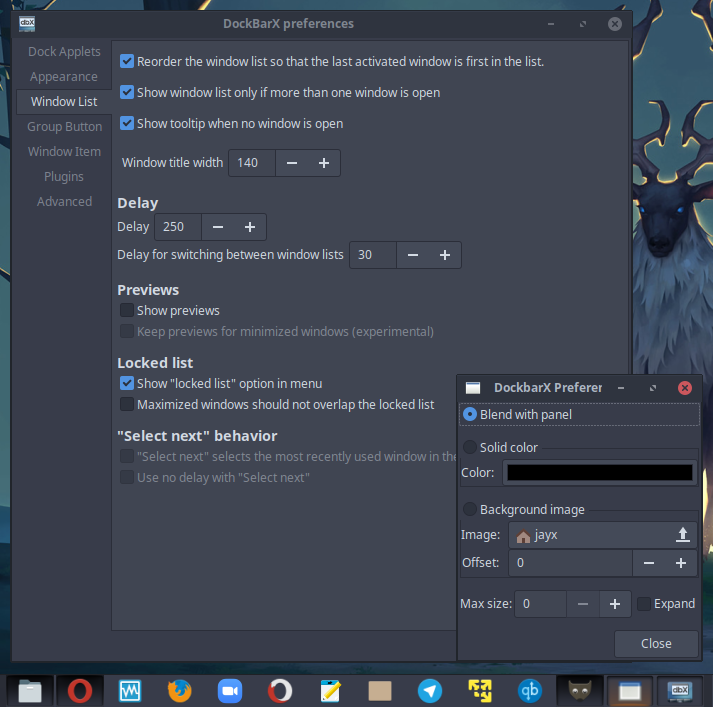713x707 pixels.
Task: Decrease the Delay value
Action: pyautogui.click(x=218, y=227)
